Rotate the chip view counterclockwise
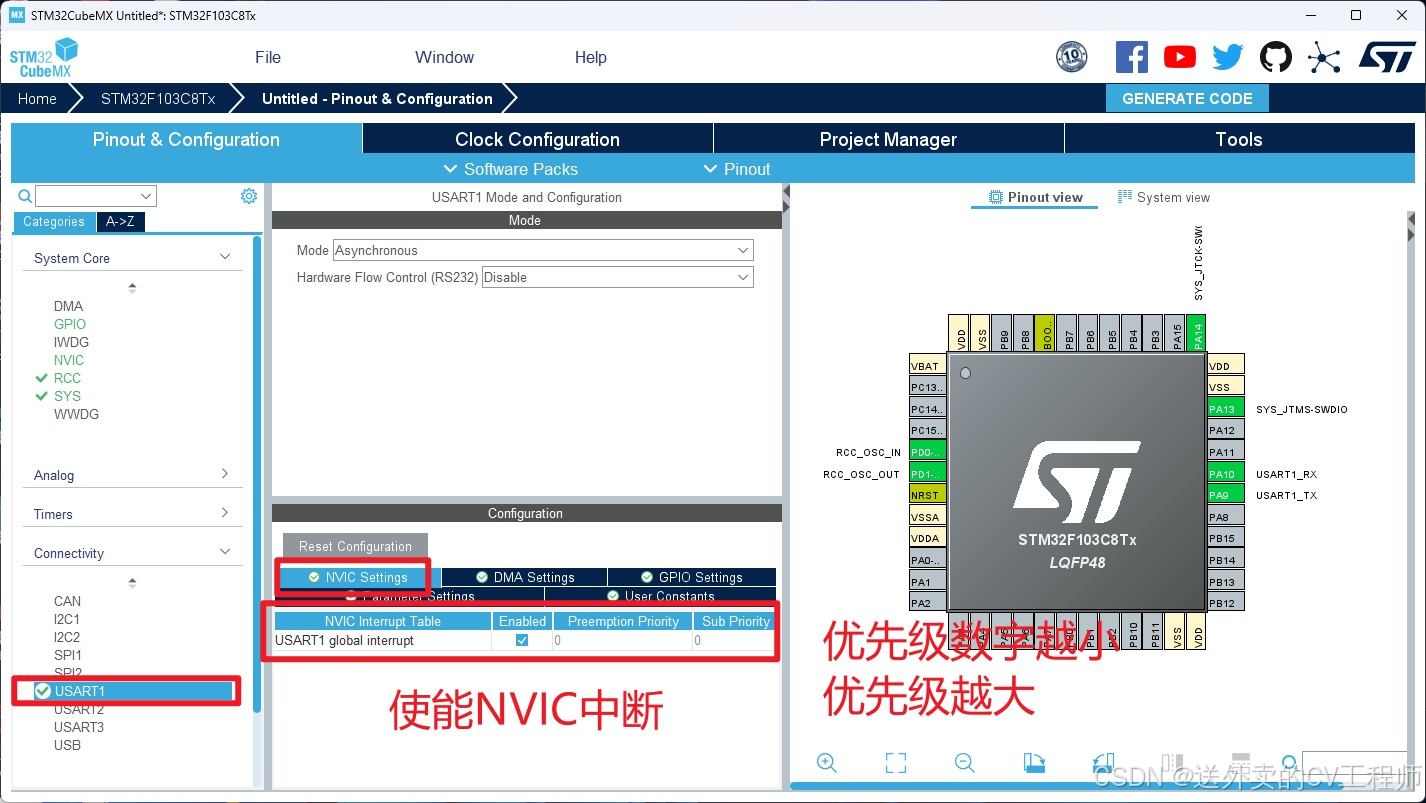The height and width of the screenshot is (803, 1426). 1102,763
